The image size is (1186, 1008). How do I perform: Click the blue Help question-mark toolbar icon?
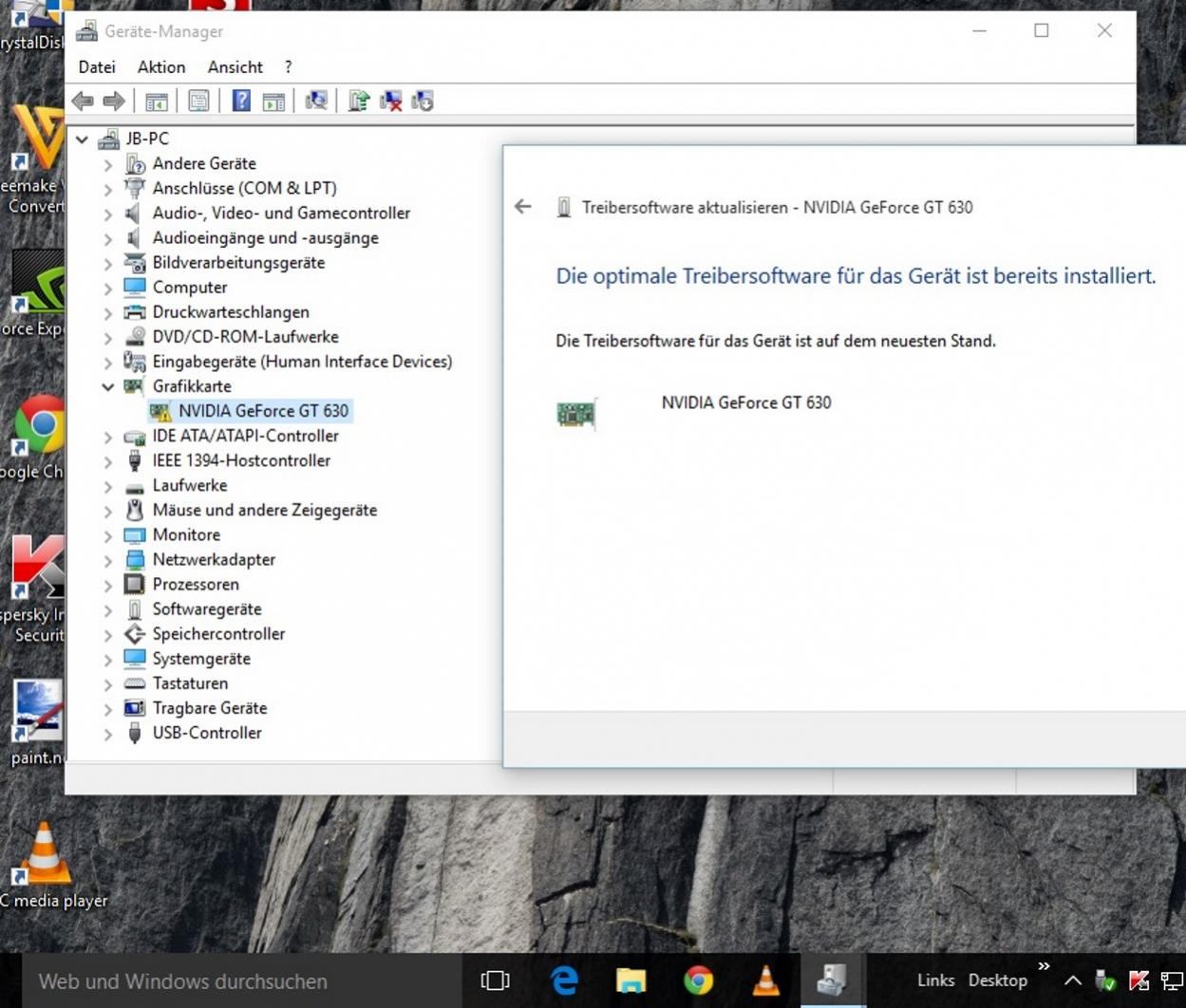(x=241, y=101)
